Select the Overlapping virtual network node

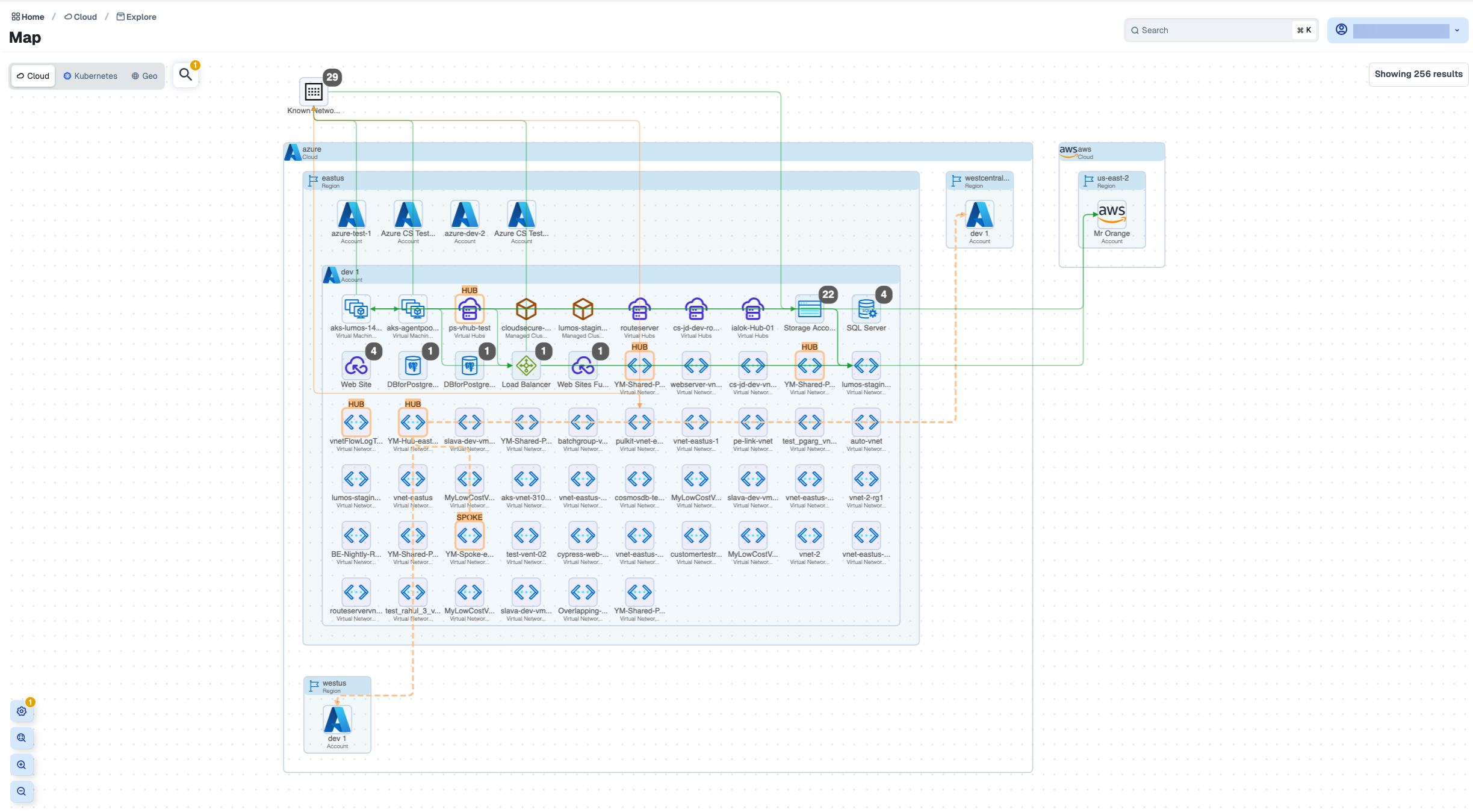point(583,592)
